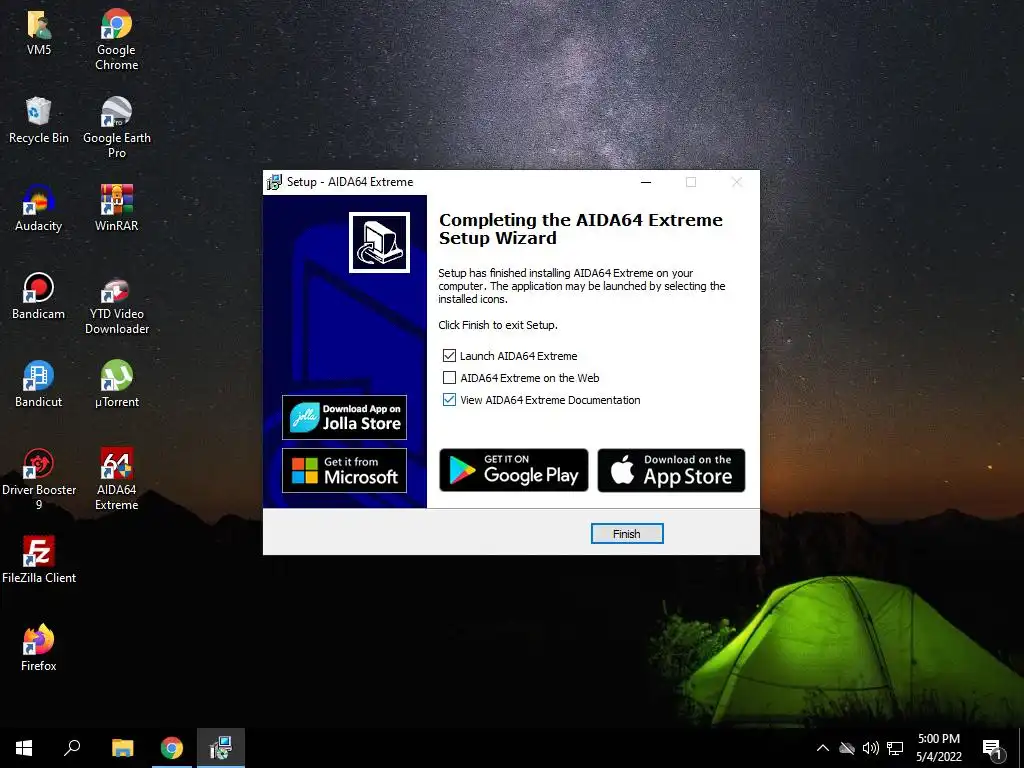
Task: Select the YTD Video Downloader icon
Action: (116, 304)
